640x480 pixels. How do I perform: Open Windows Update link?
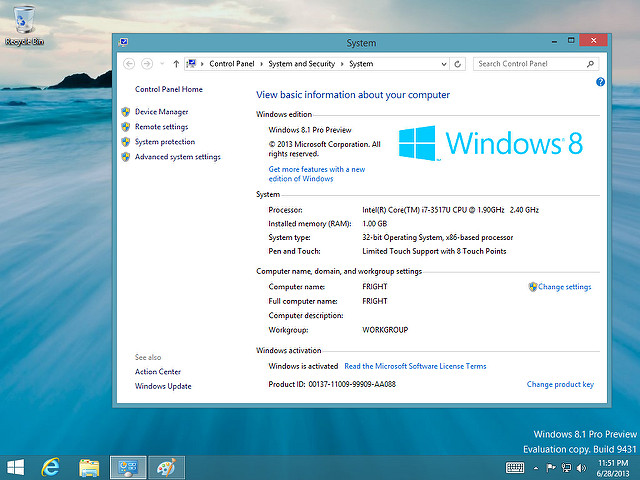[163, 386]
